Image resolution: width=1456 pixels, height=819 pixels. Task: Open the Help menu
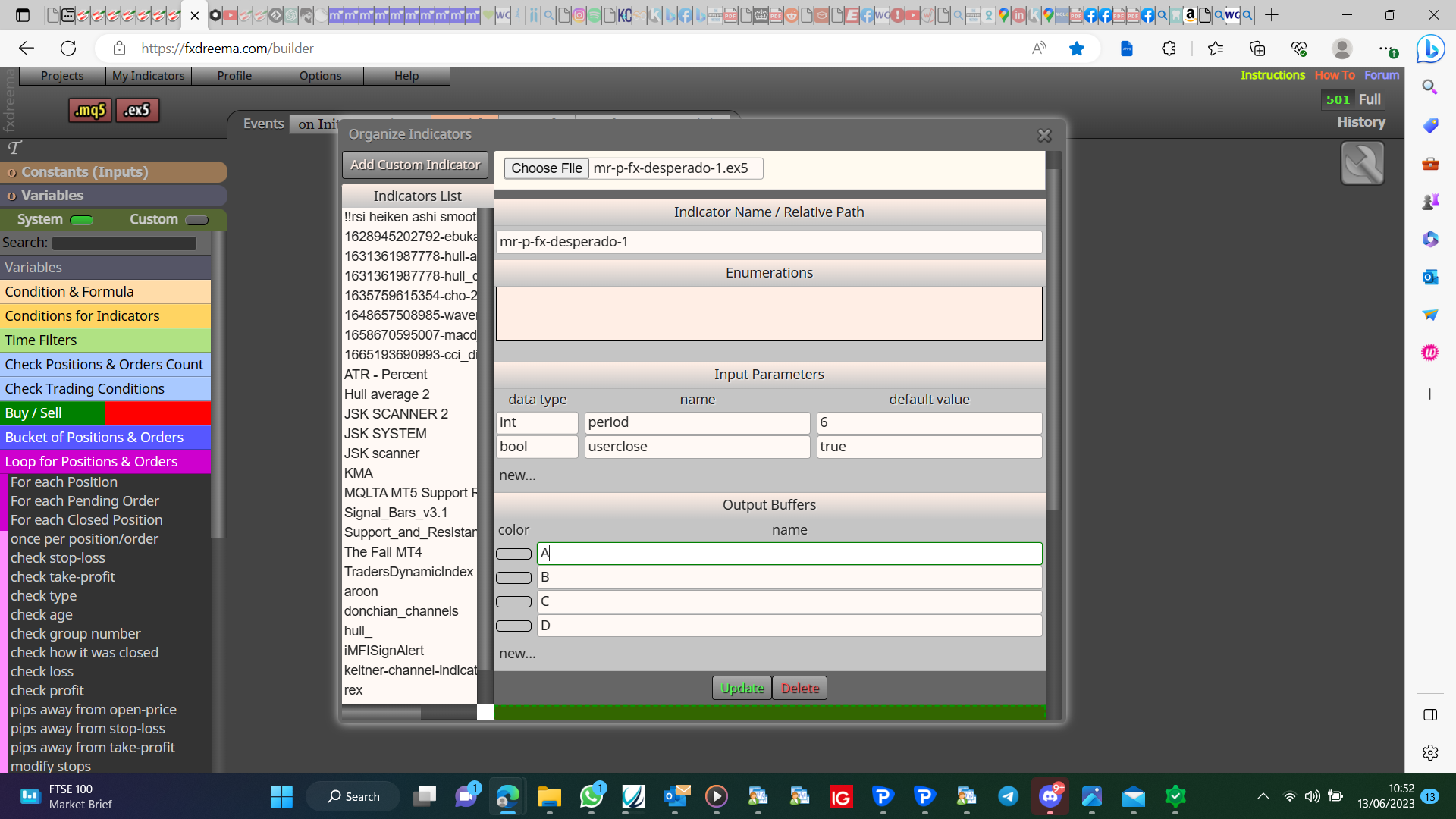pyautogui.click(x=406, y=76)
